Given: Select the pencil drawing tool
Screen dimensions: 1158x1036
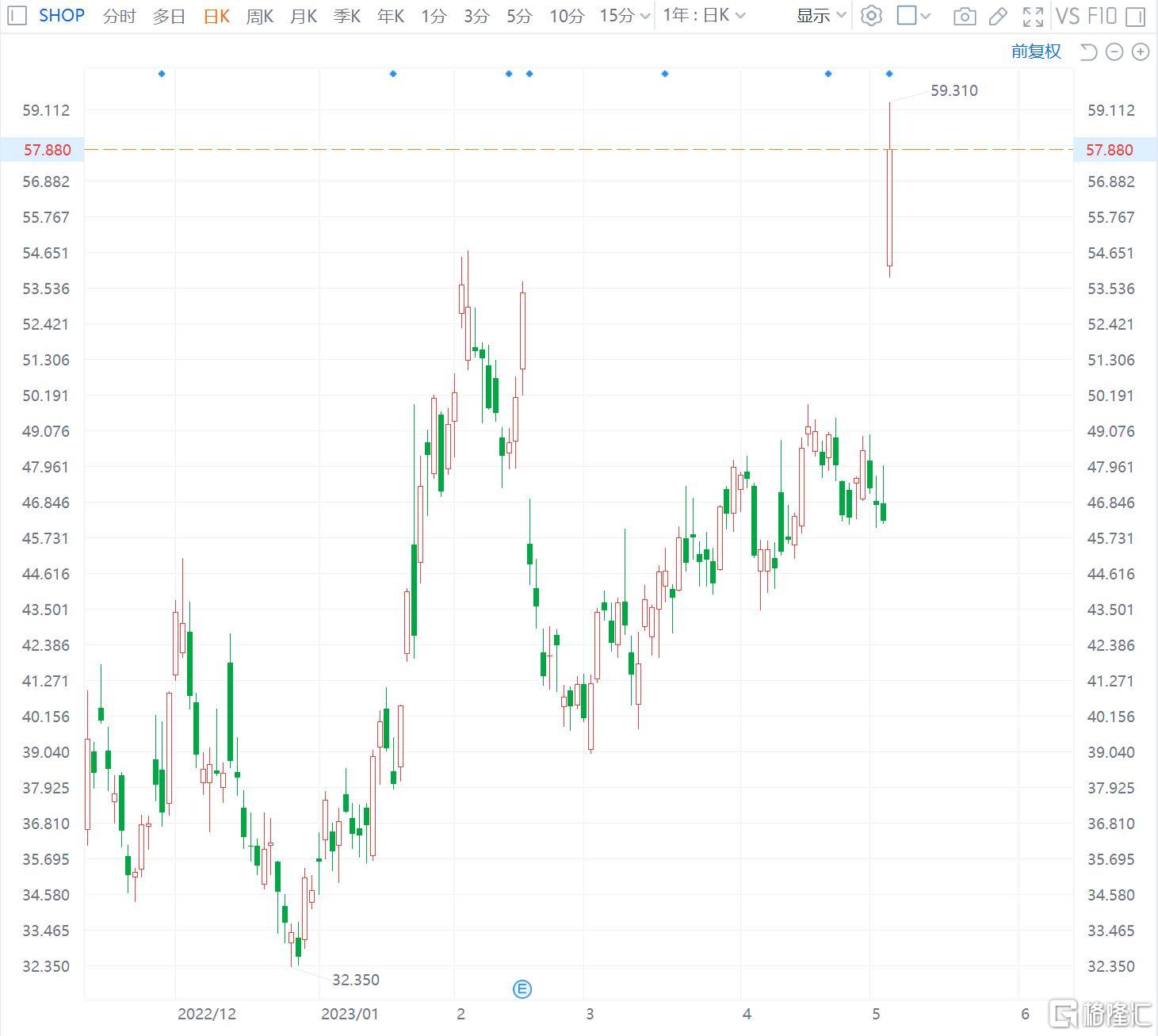Looking at the screenshot, I should [x=999, y=15].
